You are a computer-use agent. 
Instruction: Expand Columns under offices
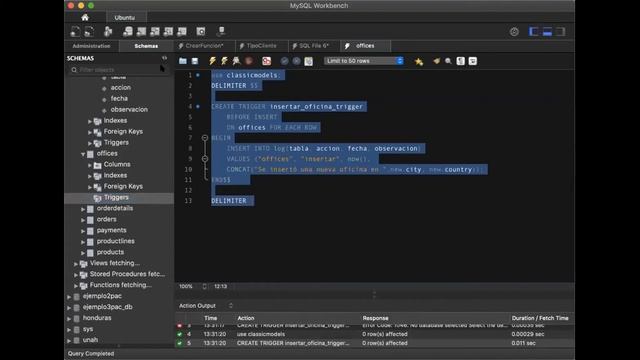[90, 165]
